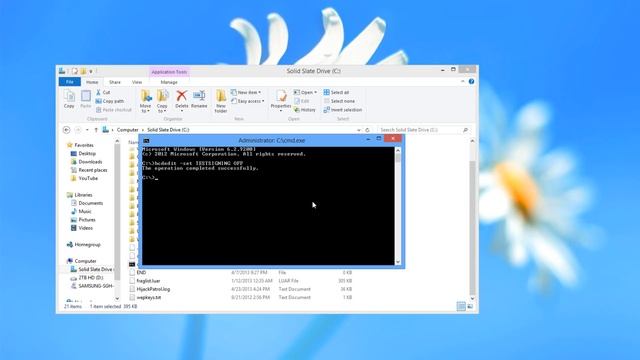
Task: Click the New folder icon in Quick Access Toolbar
Action: (x=83, y=71)
